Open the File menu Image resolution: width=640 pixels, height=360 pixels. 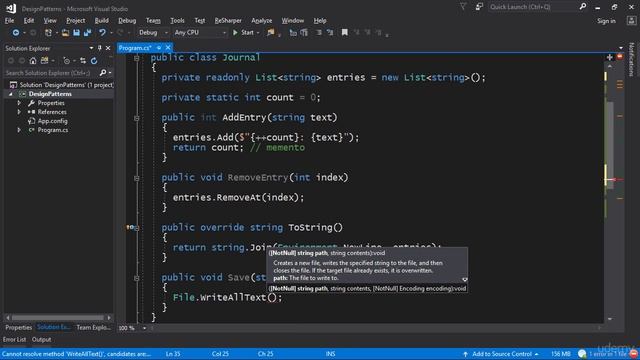click(9, 20)
